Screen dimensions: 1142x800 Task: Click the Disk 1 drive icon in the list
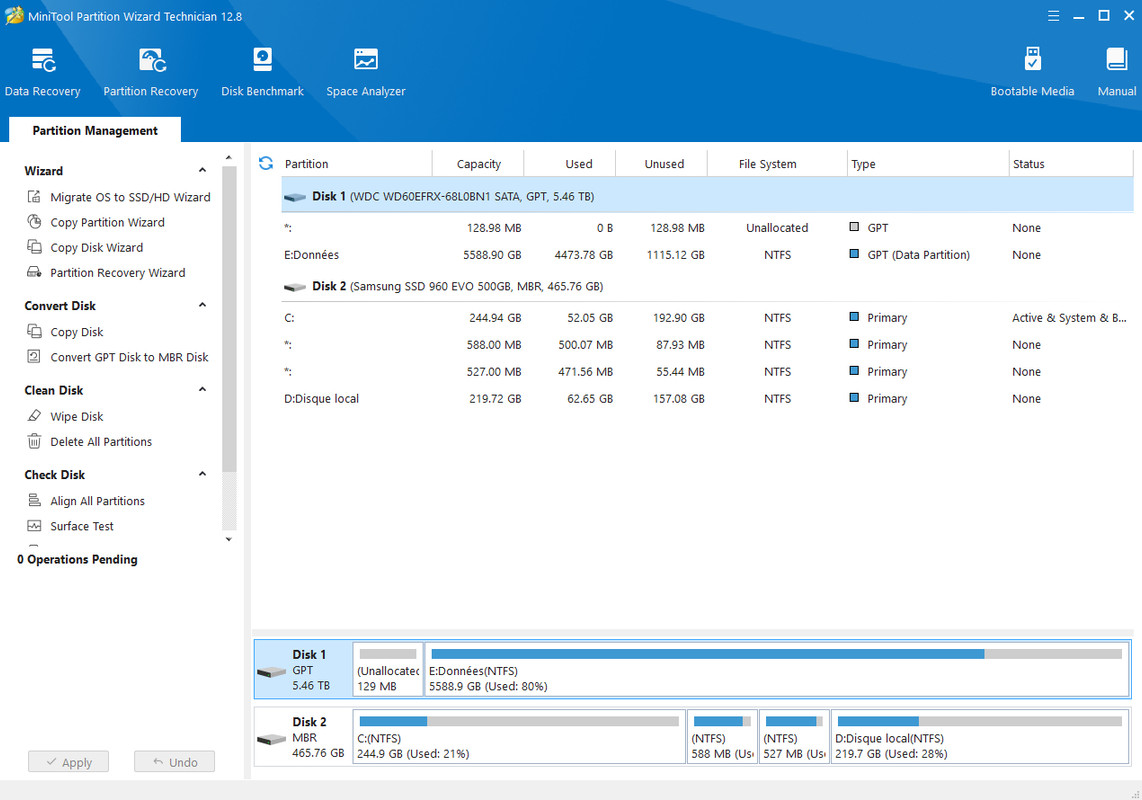pos(295,197)
